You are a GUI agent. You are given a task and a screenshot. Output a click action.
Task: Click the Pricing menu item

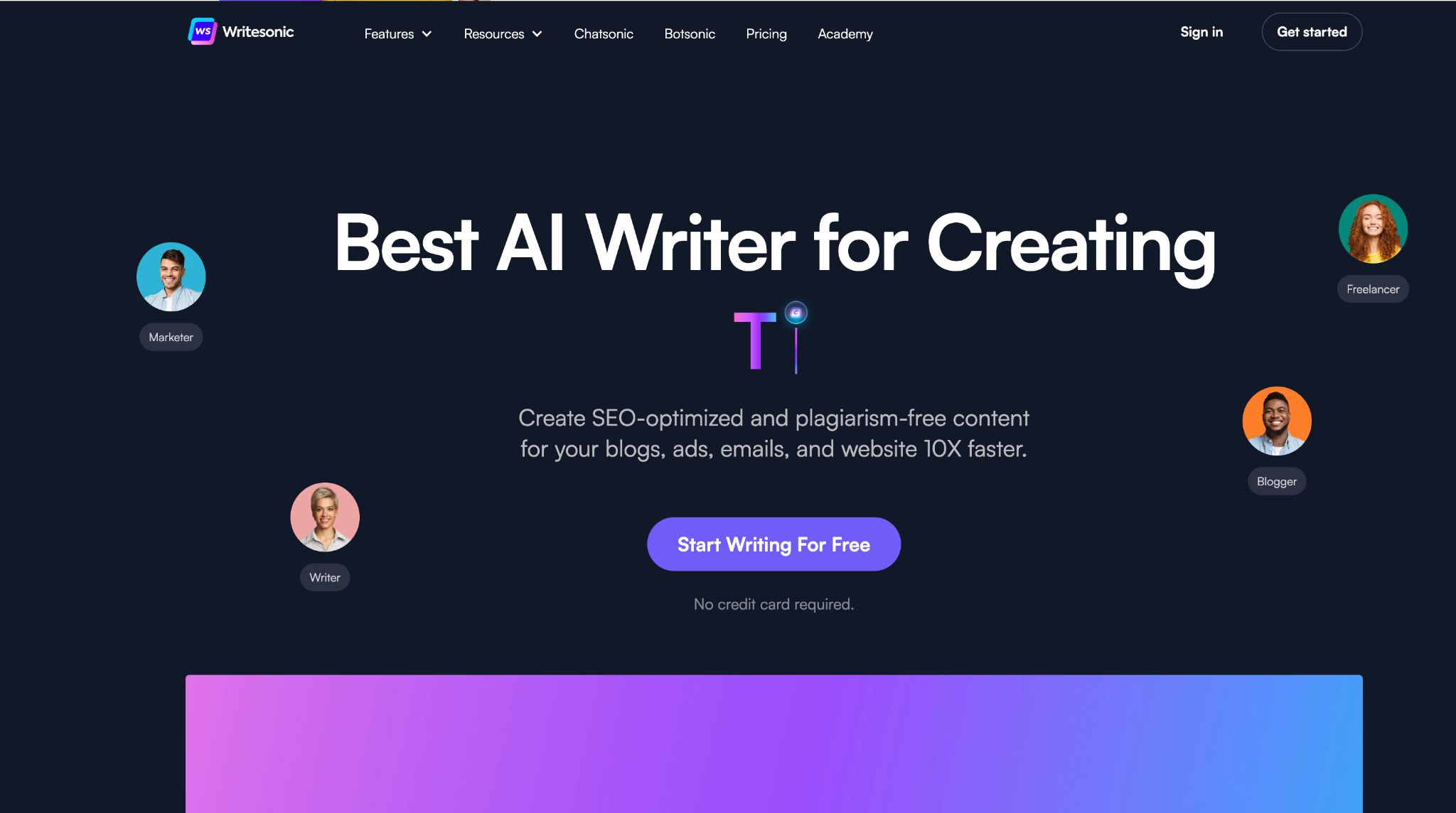point(766,33)
